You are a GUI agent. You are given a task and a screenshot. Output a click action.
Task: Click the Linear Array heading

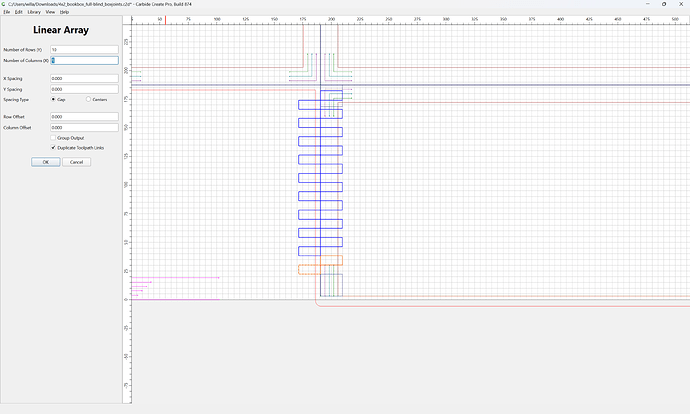[61, 30]
